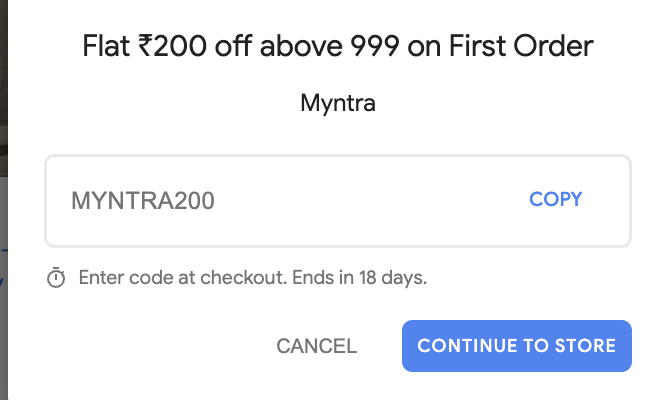Click the Myntra store name
660x400 pixels.
[x=338, y=103]
